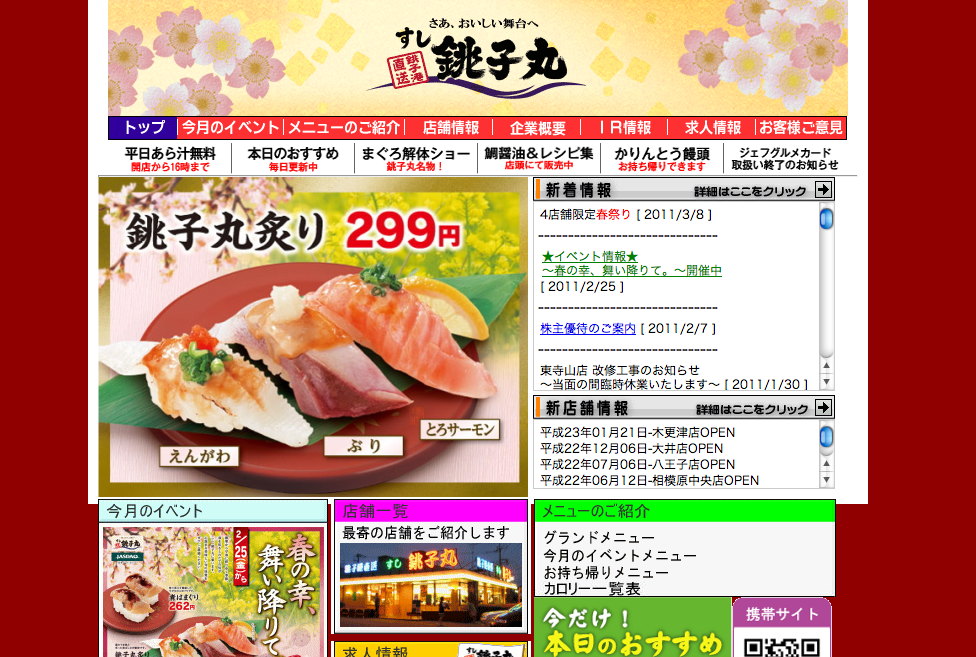The width and height of the screenshot is (976, 657).
Task: Click the blue scroll thumb in the news panel
Action: tap(826, 219)
